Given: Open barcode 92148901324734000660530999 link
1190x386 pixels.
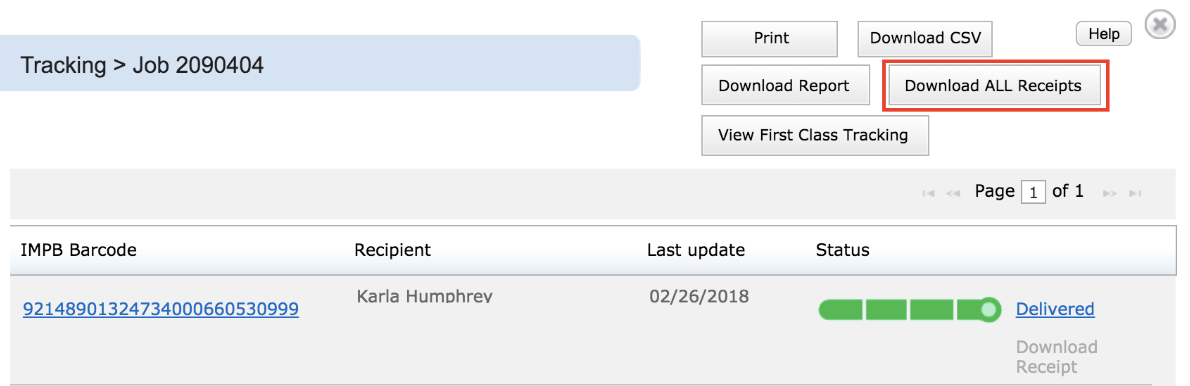Looking at the screenshot, I should click(x=161, y=309).
